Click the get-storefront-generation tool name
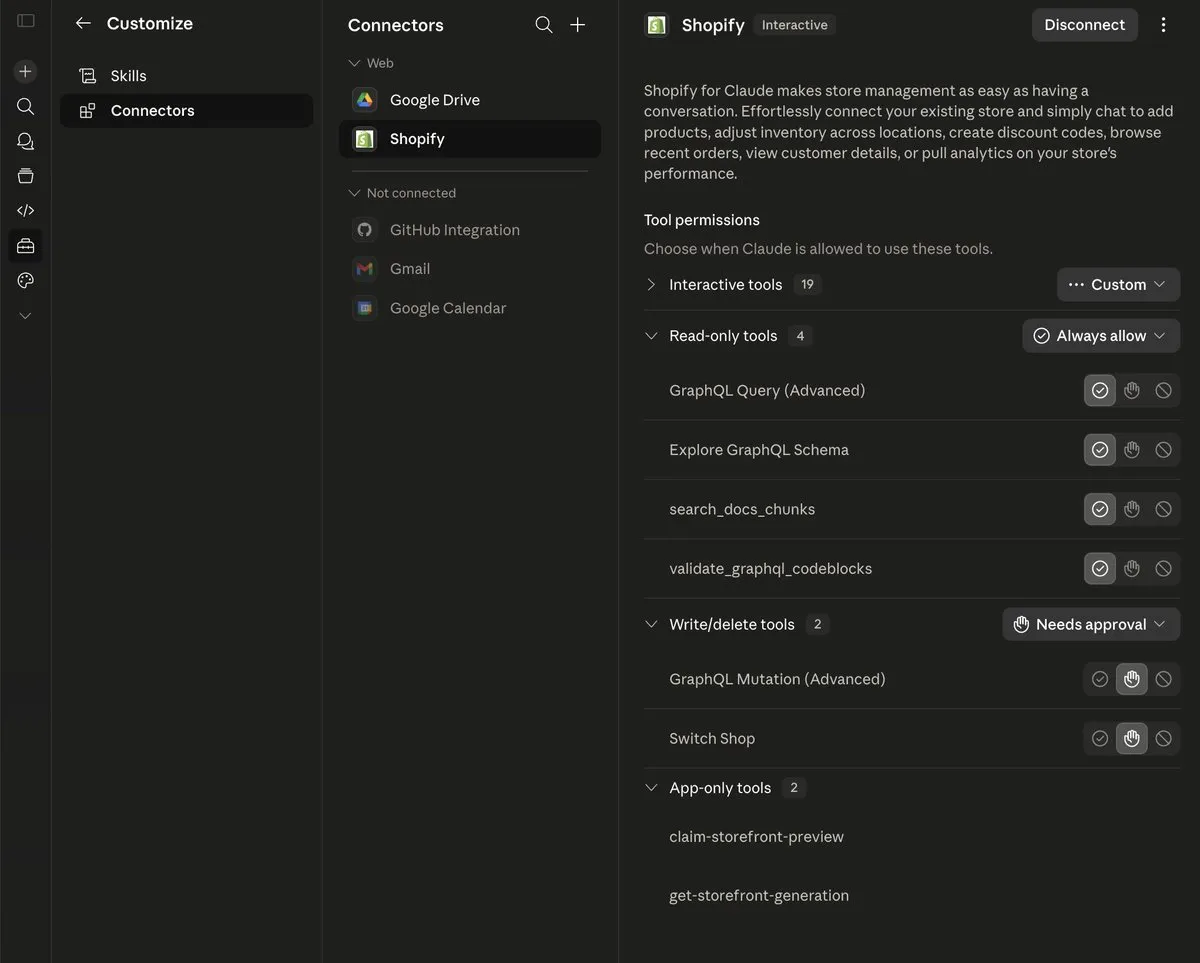The image size is (1200, 963). pyautogui.click(x=759, y=896)
